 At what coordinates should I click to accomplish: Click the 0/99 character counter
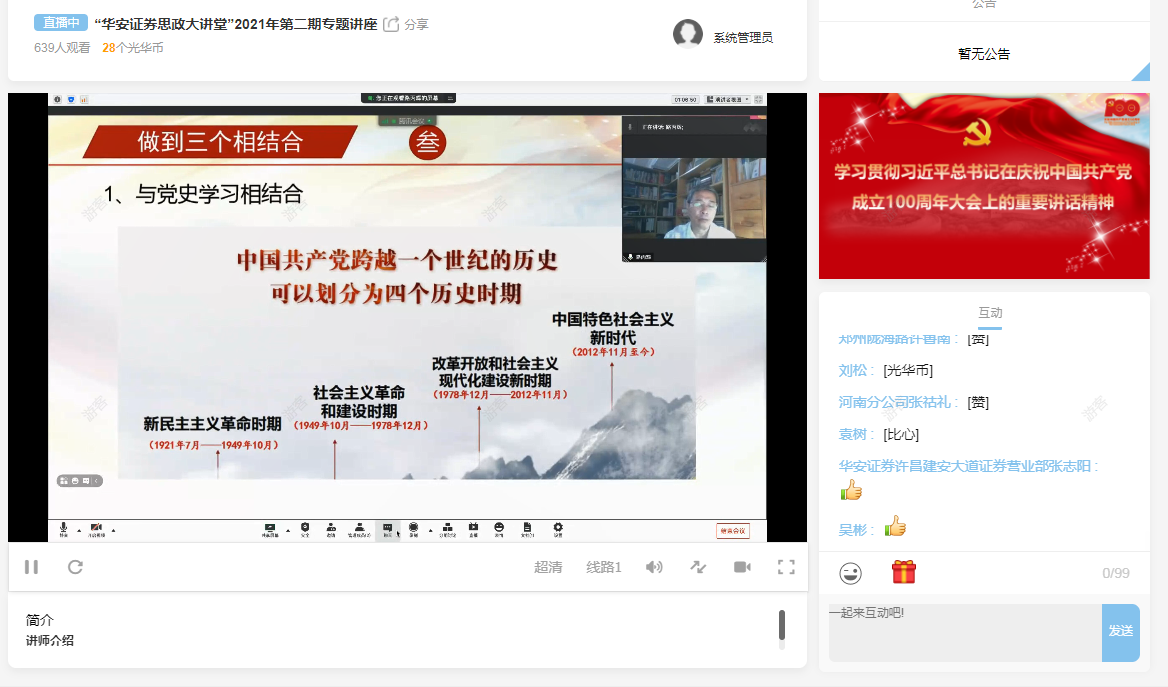point(1116,573)
